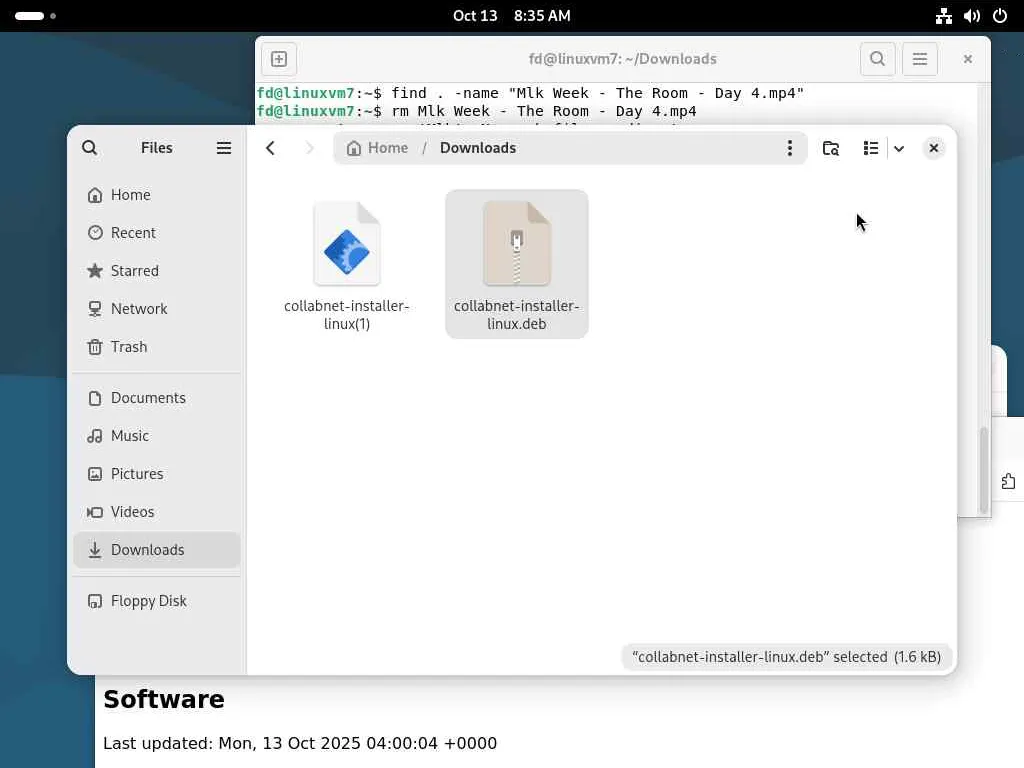Viewport: 1024px width, 768px height.
Task: Click Home in the path bar
Action: coord(377,148)
